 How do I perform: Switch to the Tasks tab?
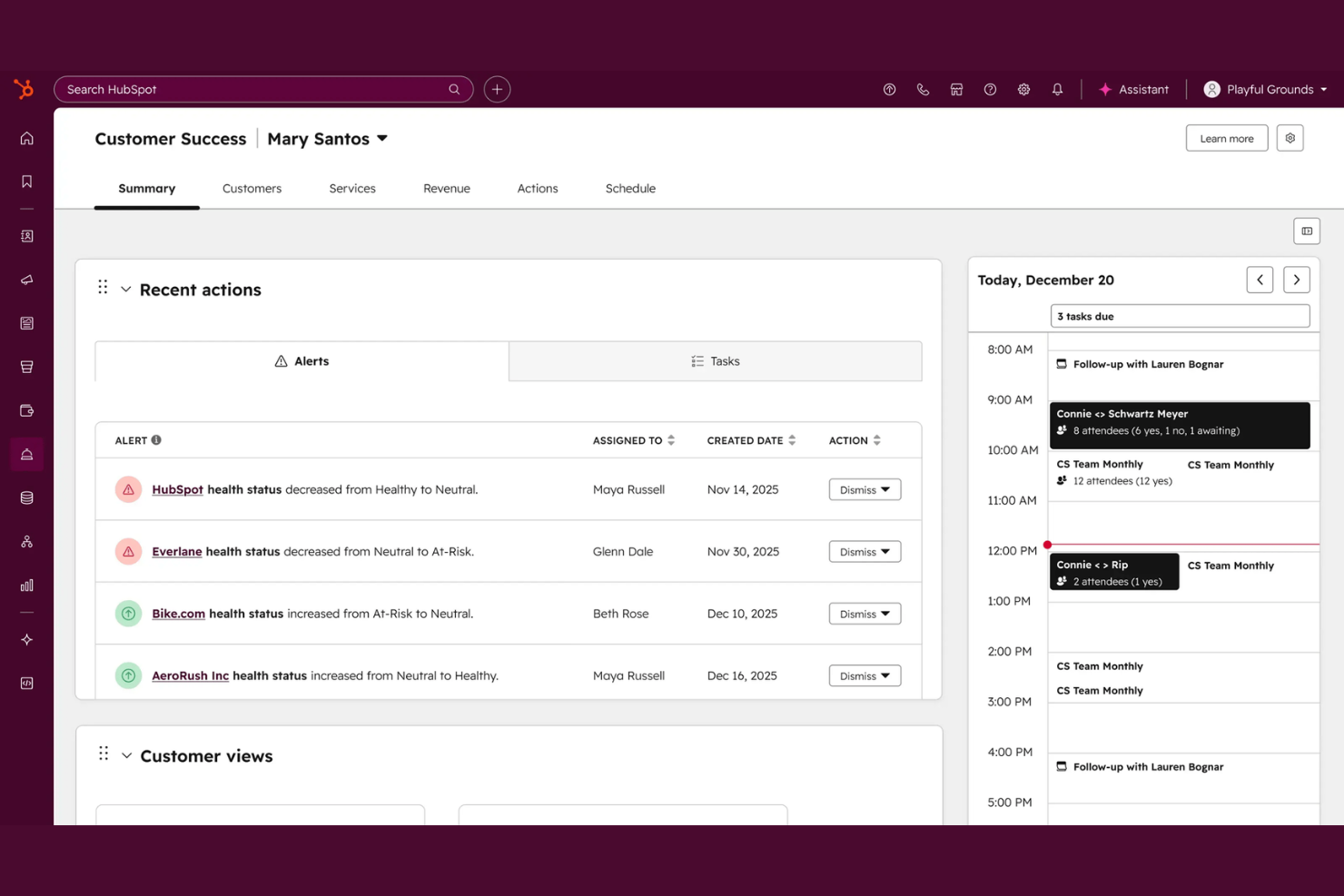pyautogui.click(x=715, y=360)
